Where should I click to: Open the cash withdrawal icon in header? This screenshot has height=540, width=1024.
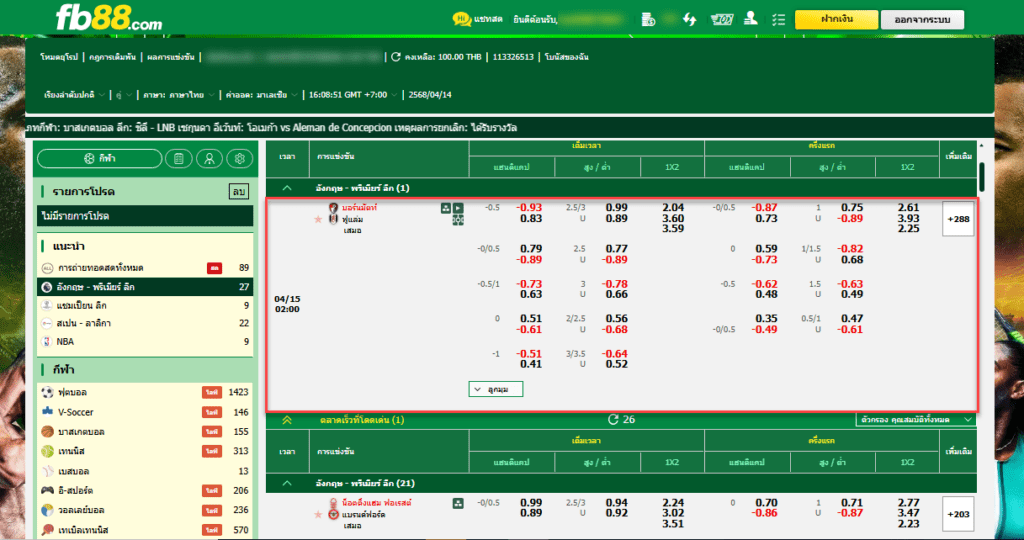(x=722, y=20)
